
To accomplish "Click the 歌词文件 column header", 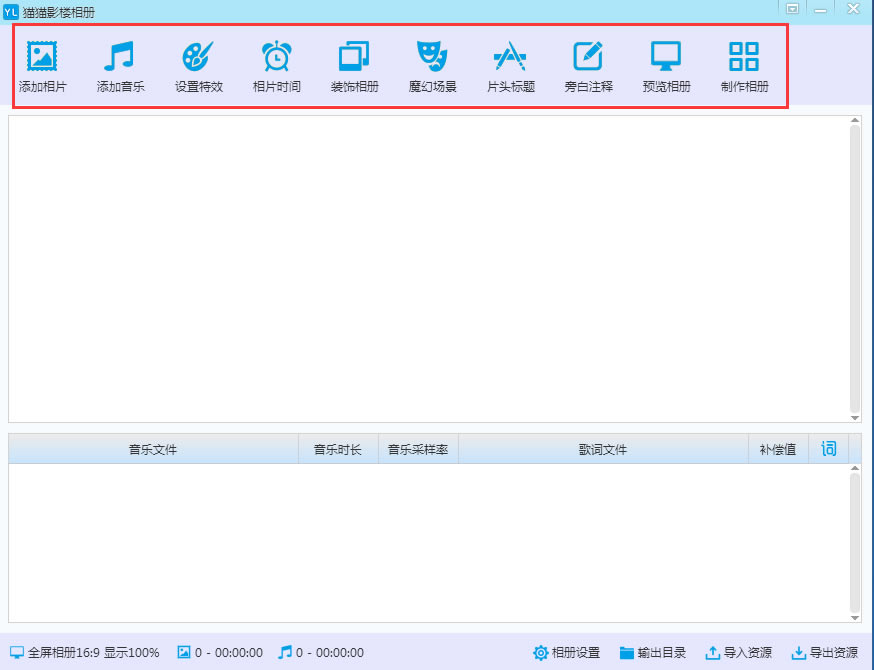I will 603,449.
